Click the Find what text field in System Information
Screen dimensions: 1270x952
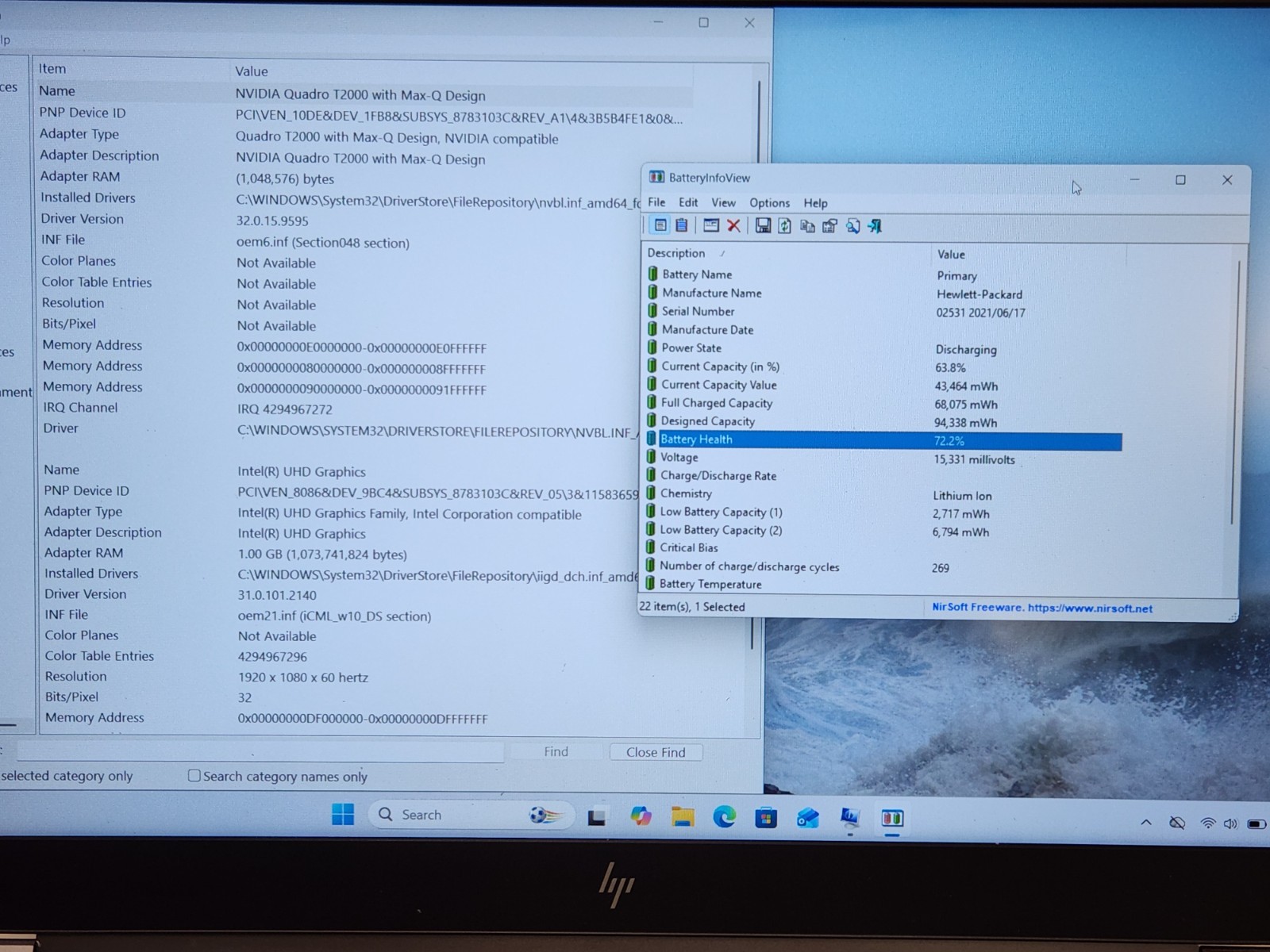coord(260,750)
